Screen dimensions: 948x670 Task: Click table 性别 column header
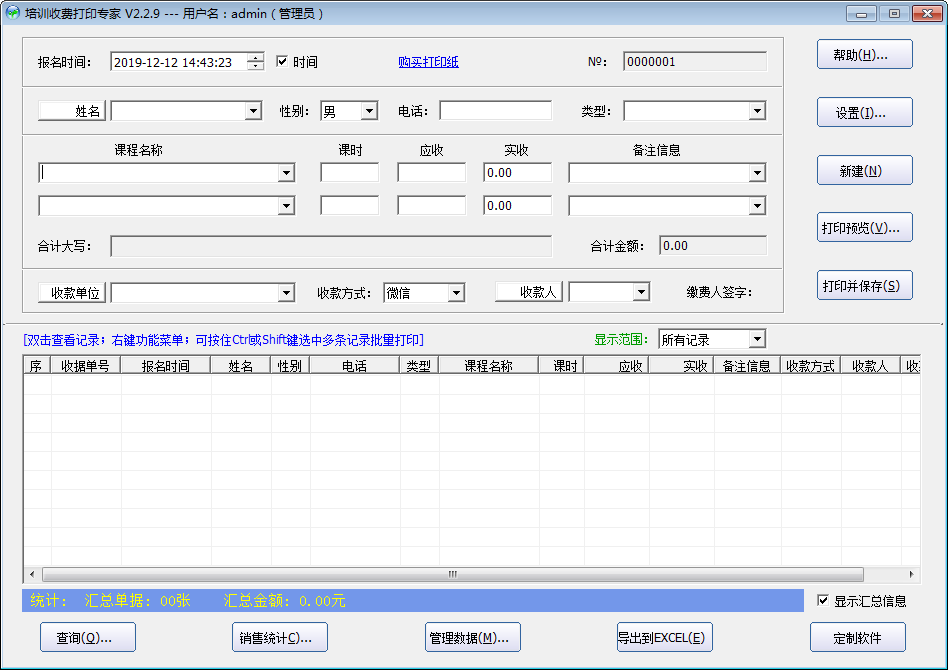click(x=290, y=366)
